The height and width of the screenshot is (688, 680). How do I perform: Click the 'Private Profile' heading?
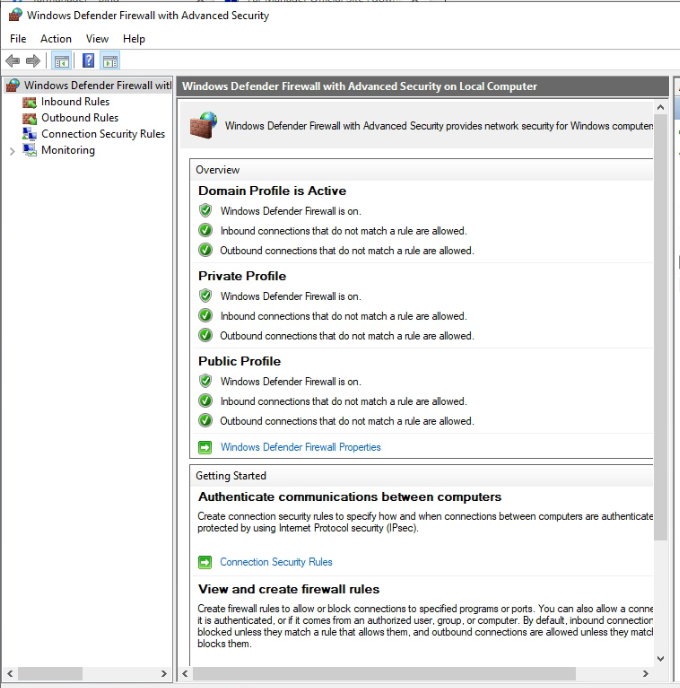pos(242,276)
